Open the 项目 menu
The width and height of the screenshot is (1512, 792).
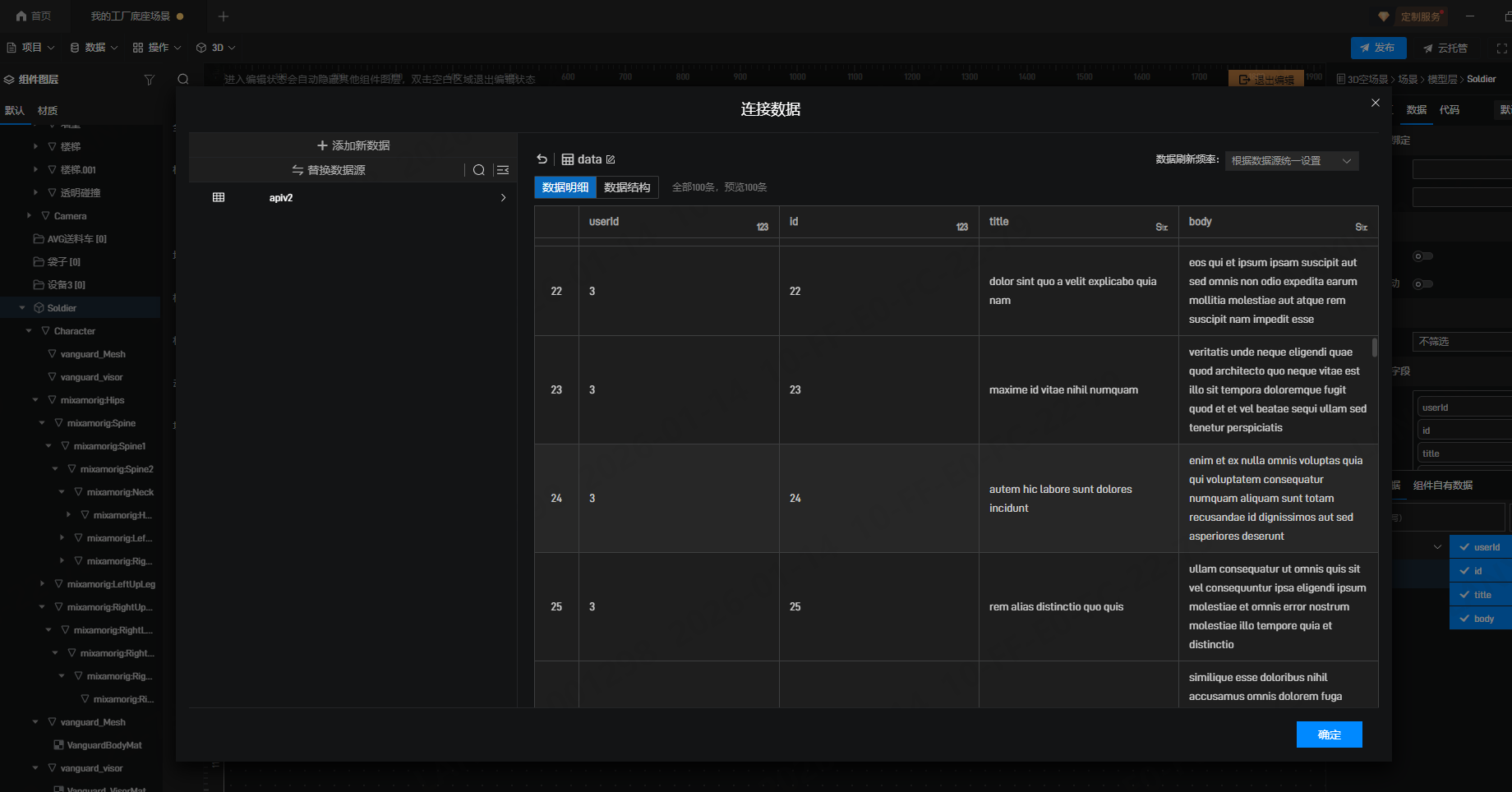click(x=30, y=48)
